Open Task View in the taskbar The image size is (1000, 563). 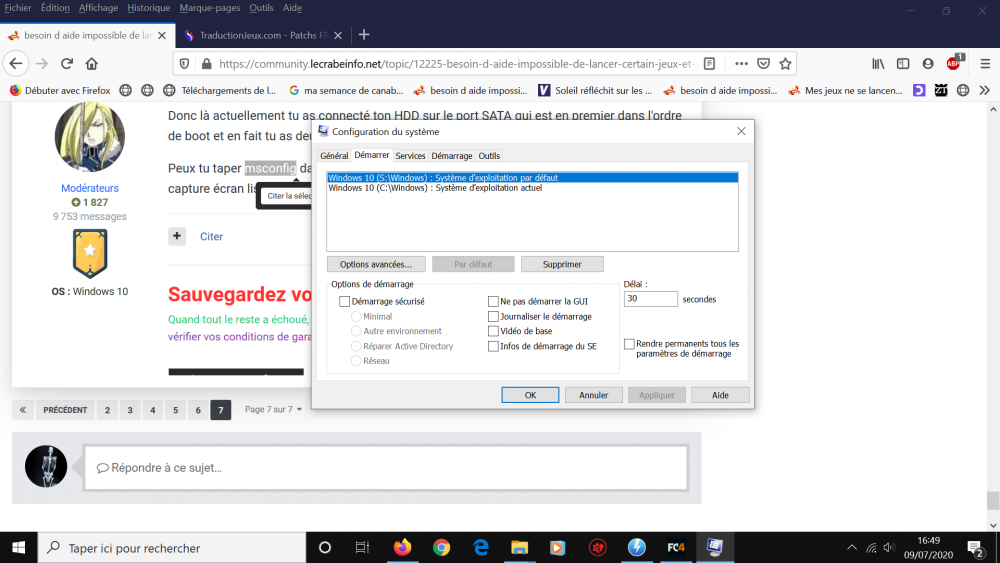pyautogui.click(x=362, y=548)
